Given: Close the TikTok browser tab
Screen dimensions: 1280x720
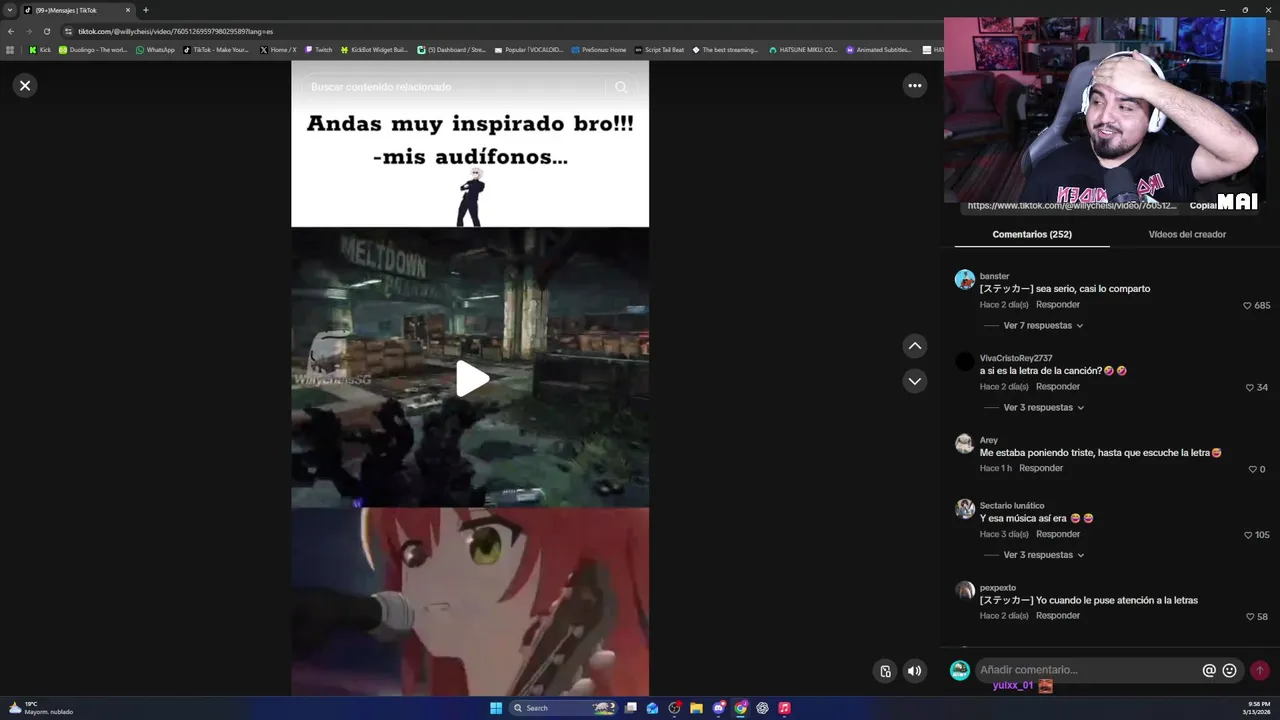Looking at the screenshot, I should (127, 10).
